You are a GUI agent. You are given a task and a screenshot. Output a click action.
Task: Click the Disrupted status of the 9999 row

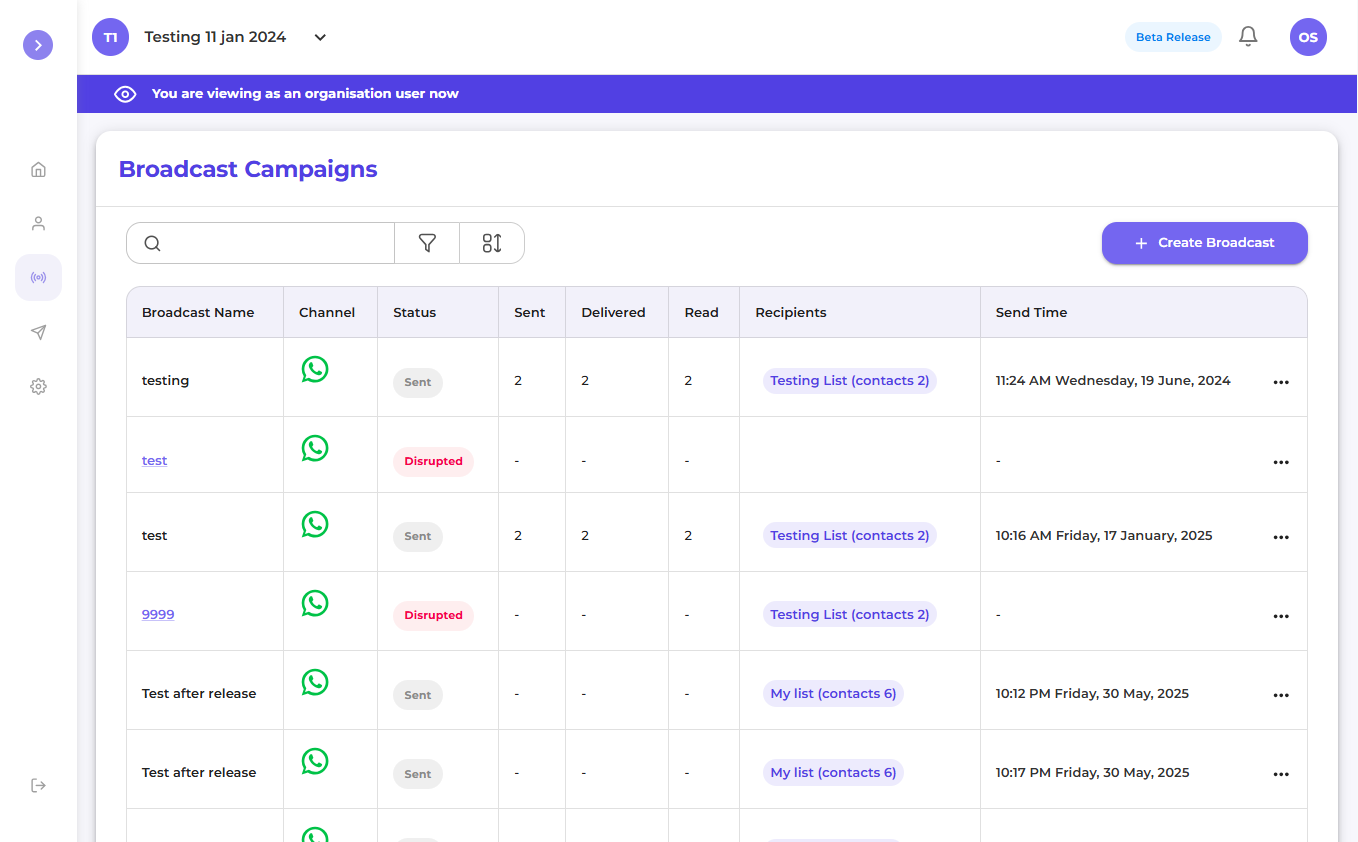433,615
